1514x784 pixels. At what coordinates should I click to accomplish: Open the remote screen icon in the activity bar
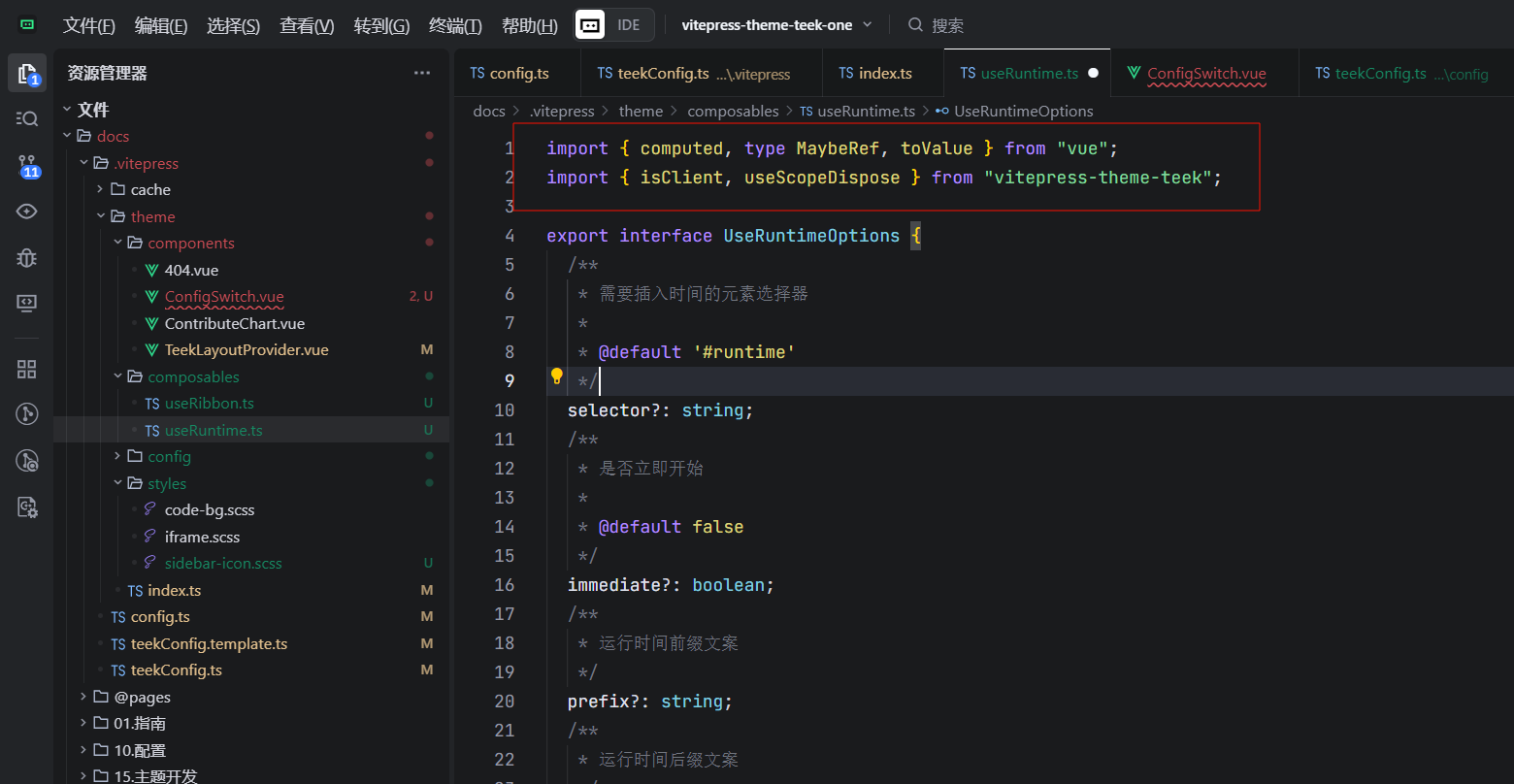coord(27,304)
